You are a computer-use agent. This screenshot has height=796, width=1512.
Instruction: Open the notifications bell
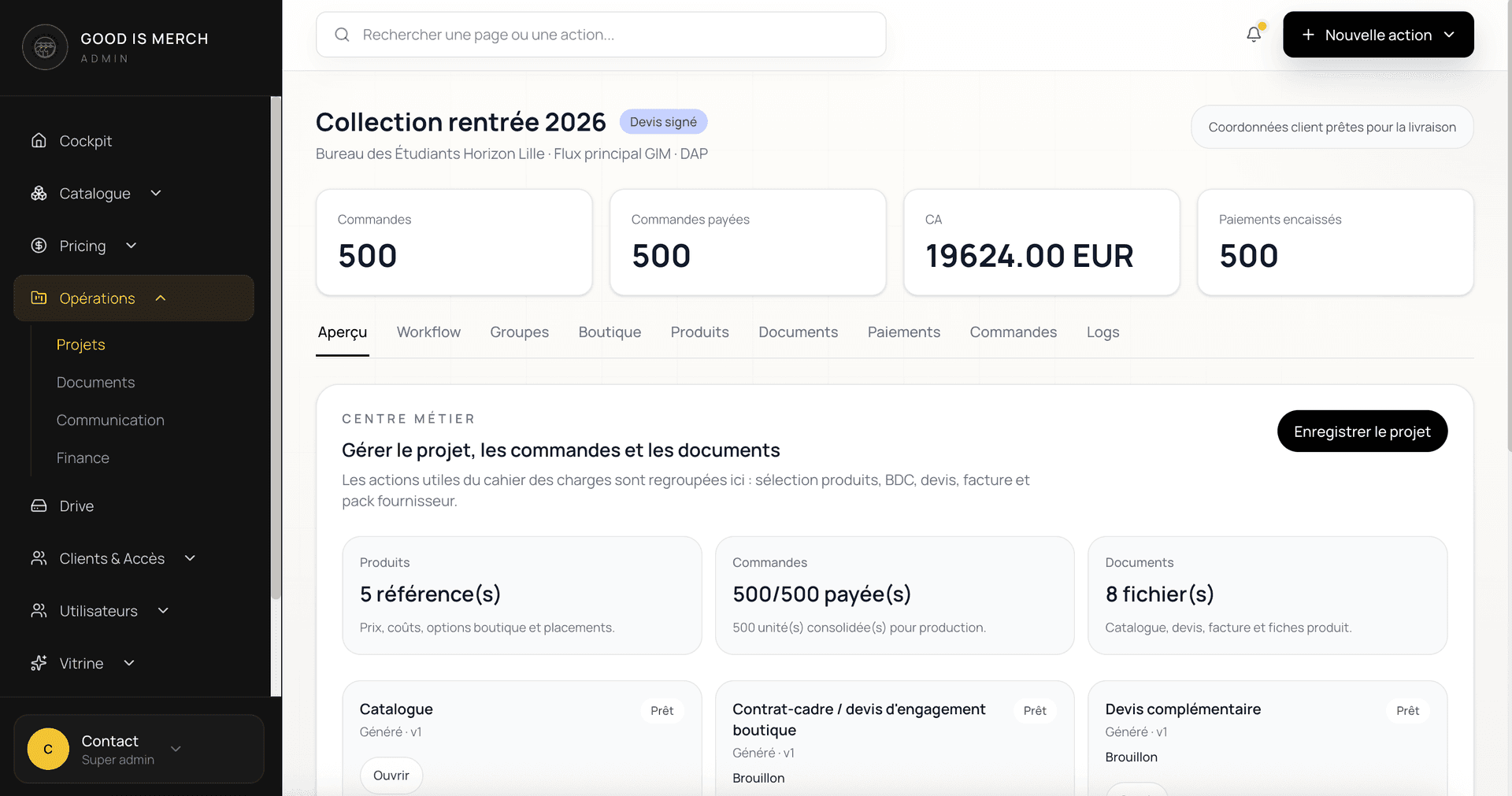(x=1254, y=35)
